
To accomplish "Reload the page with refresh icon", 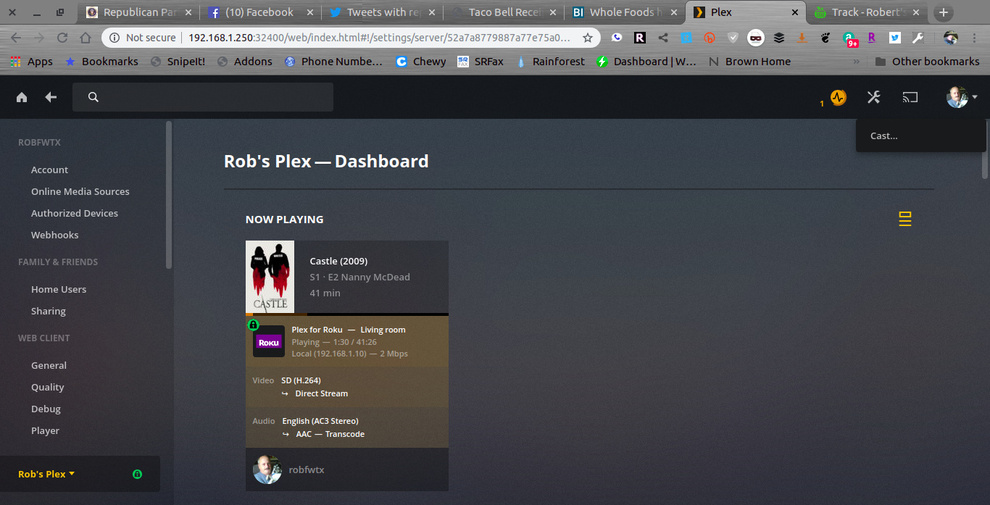I will coord(62,37).
